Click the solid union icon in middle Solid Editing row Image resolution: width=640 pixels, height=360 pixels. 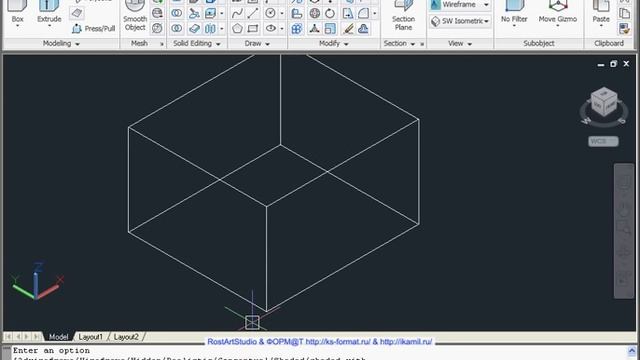tap(177, 13)
